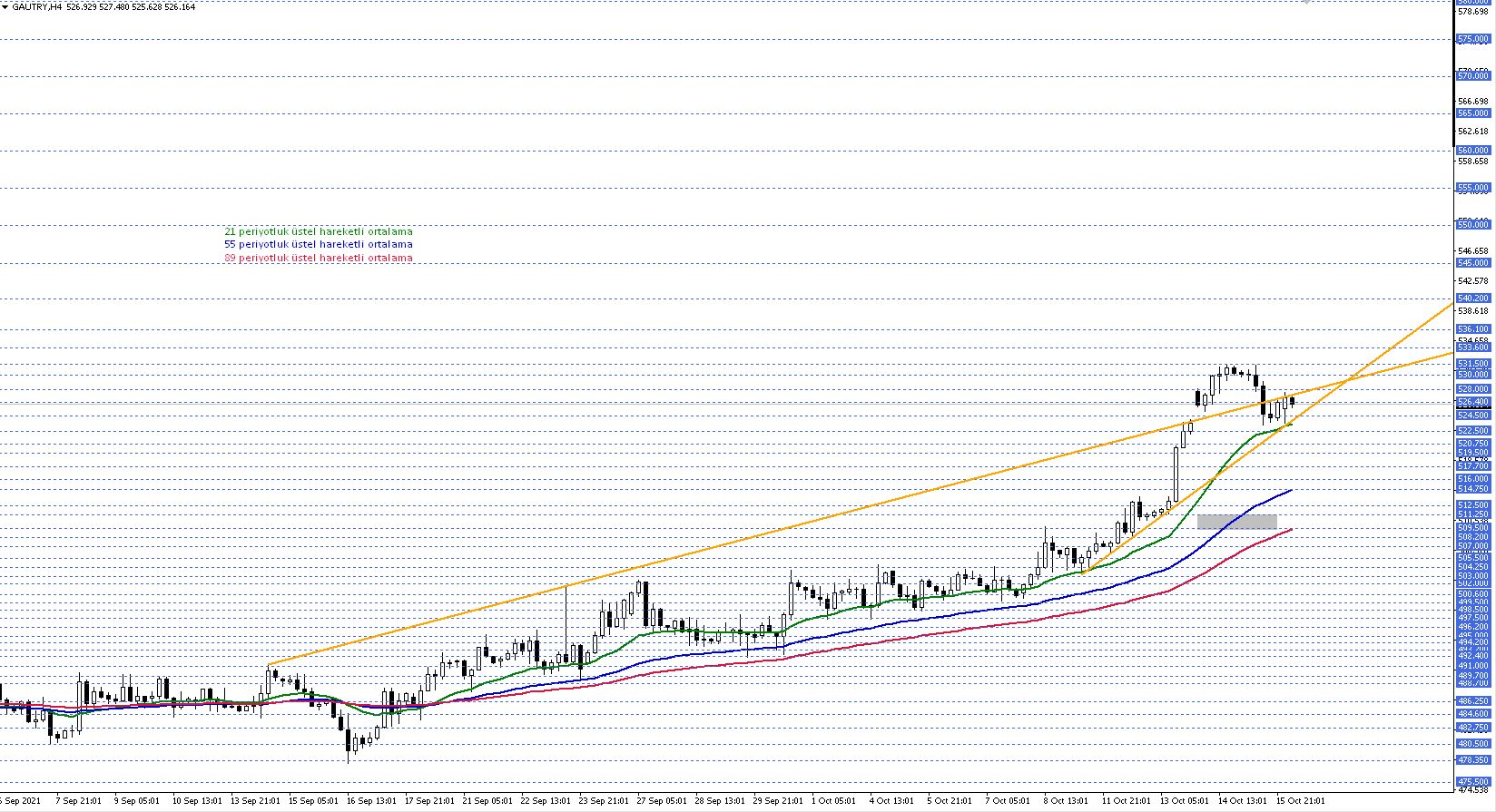
Task: Click the '21 Sep 05:01' time axis label
Action: [x=488, y=801]
